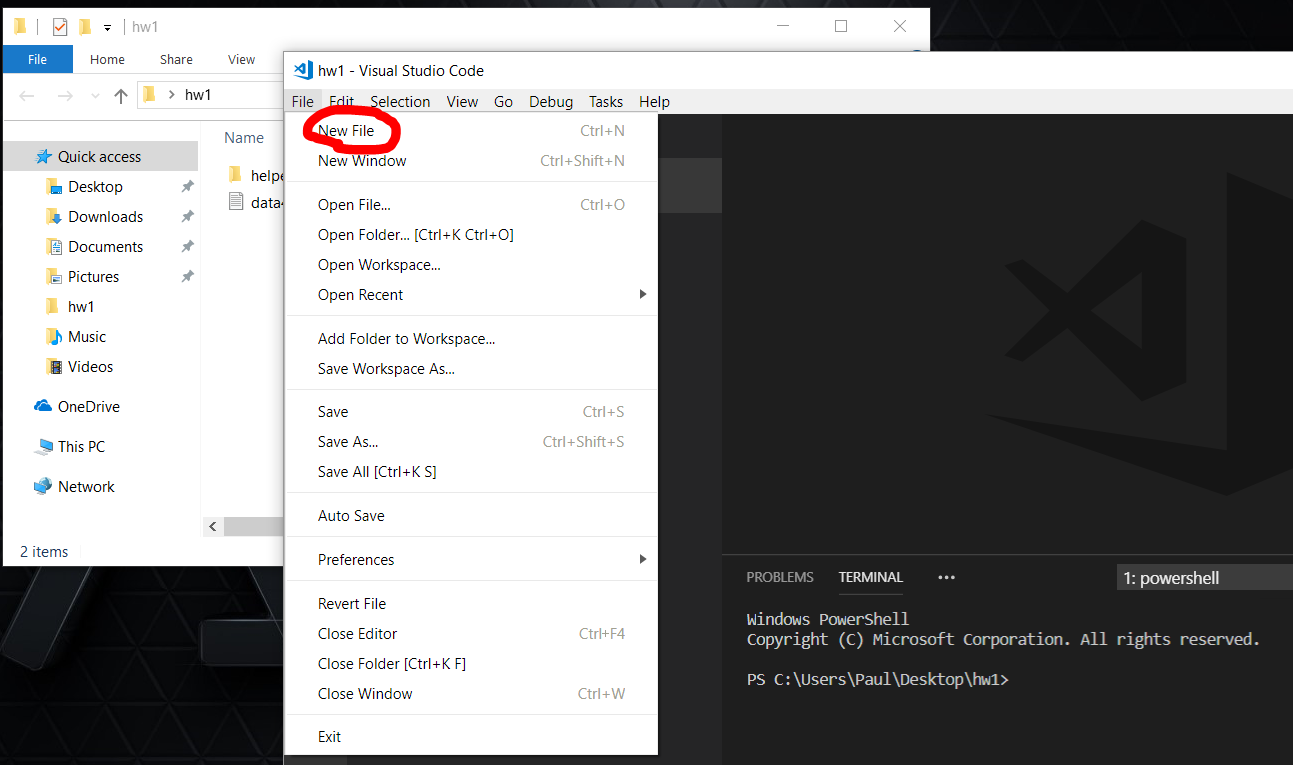Viewport: 1293px width, 765px height.
Task: Toggle Auto Save option
Action: tap(471, 516)
